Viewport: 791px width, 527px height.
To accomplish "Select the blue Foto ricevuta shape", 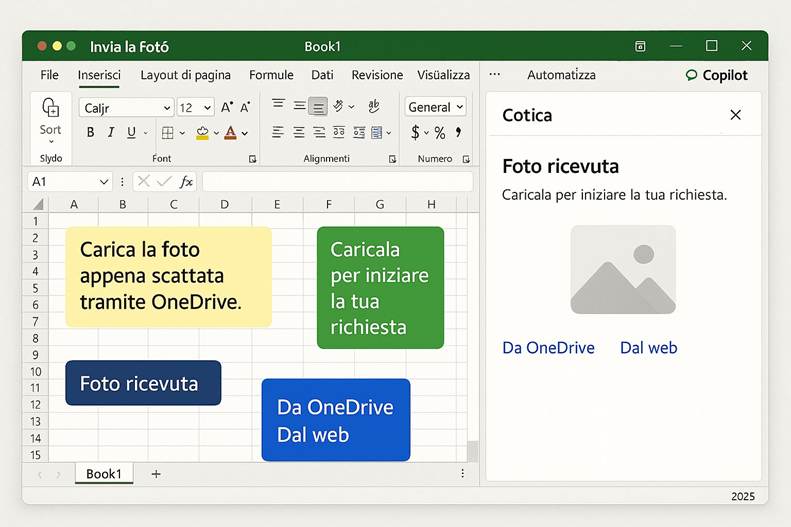I will click(x=143, y=383).
